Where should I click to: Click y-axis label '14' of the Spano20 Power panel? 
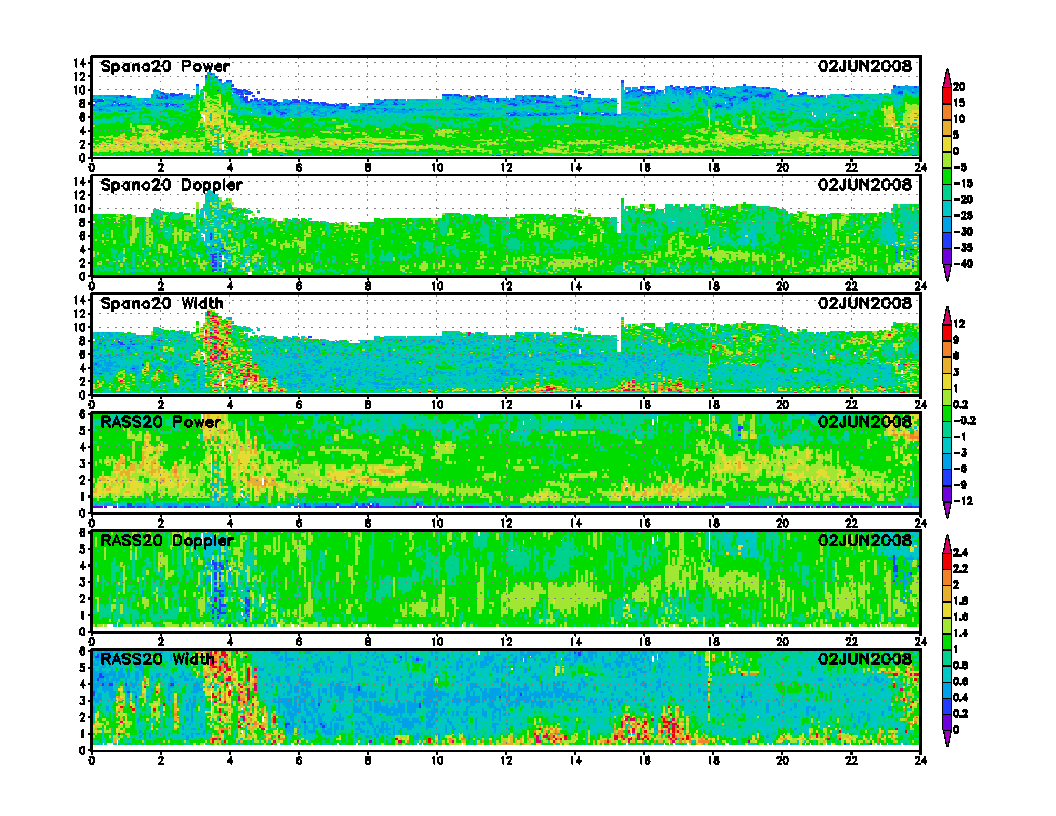pyautogui.click(x=79, y=63)
